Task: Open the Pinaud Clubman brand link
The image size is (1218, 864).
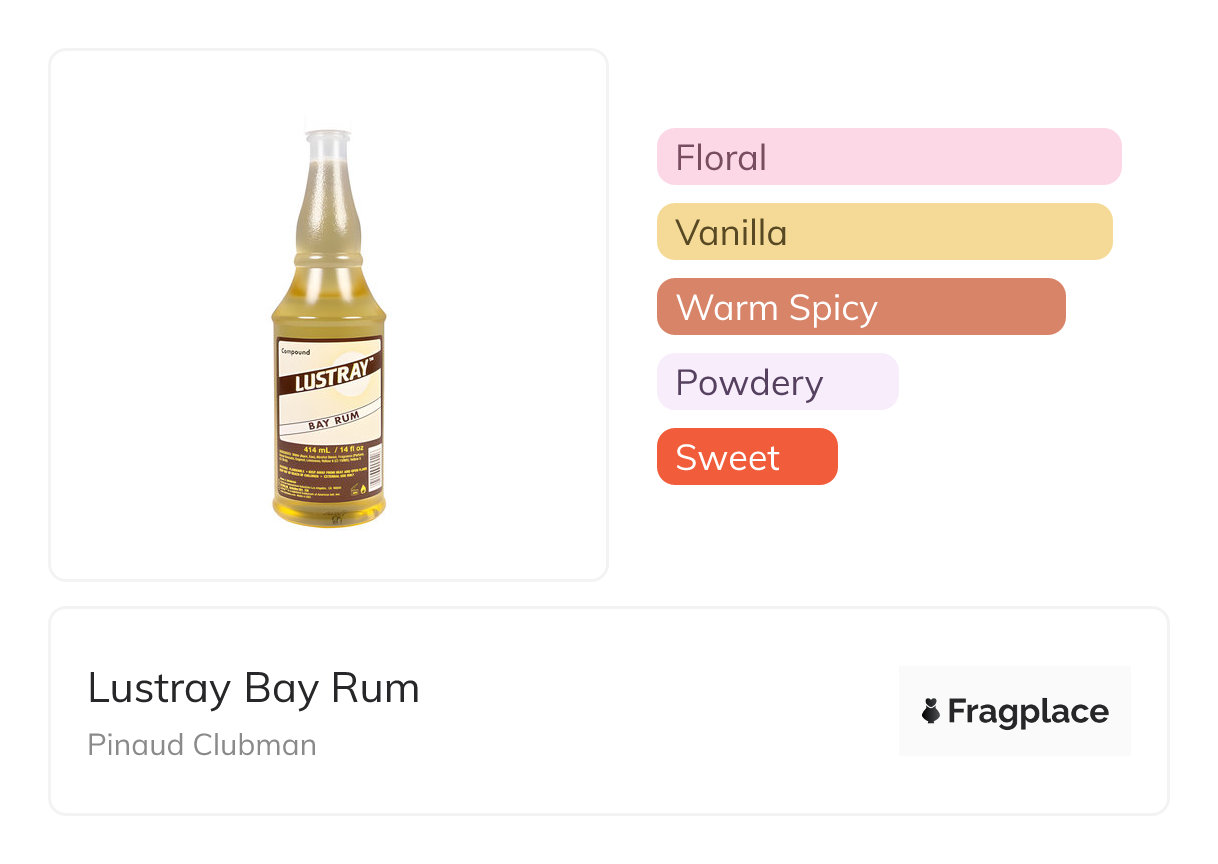Action: coord(202,745)
